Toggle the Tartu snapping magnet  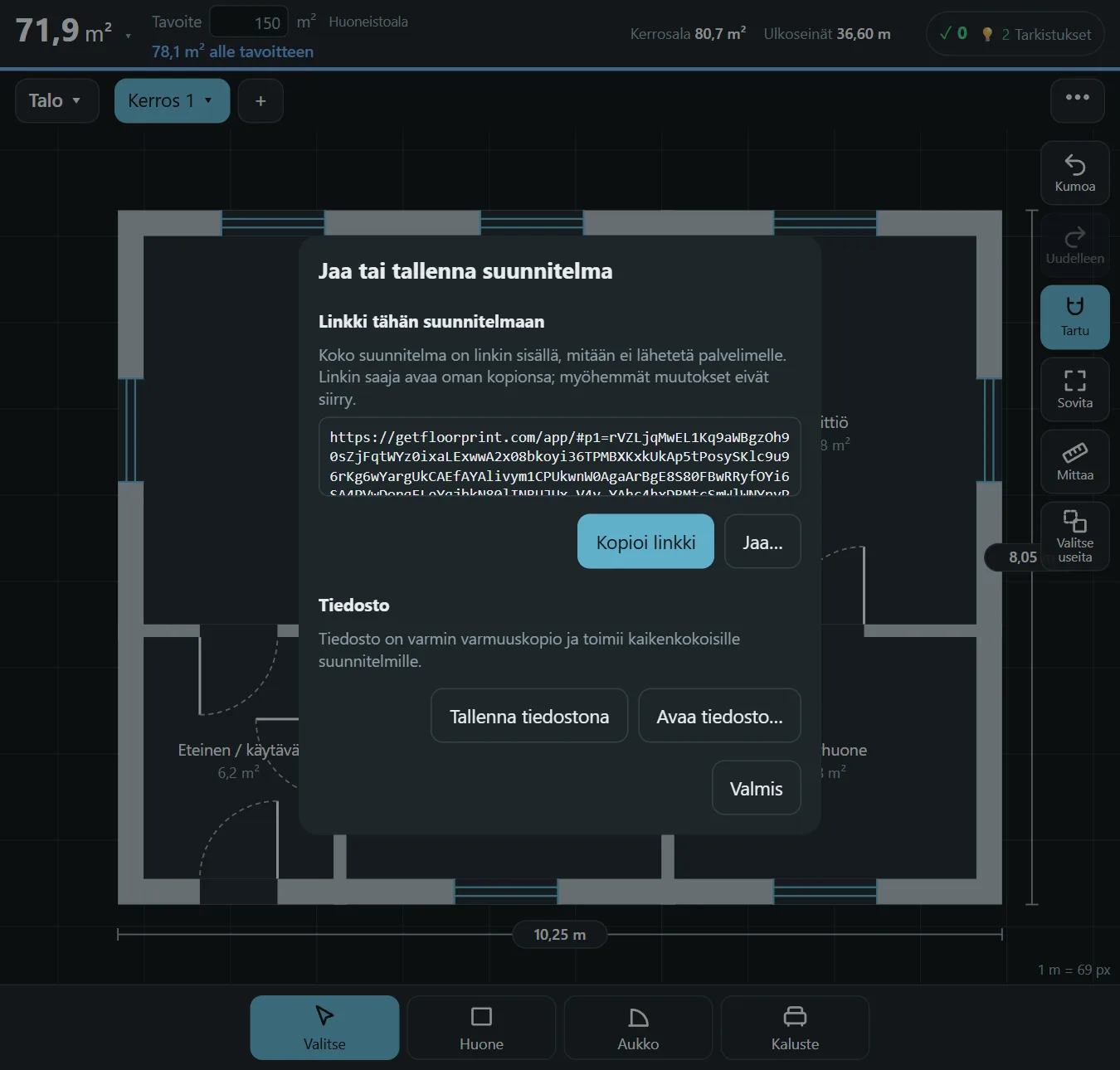click(1074, 317)
